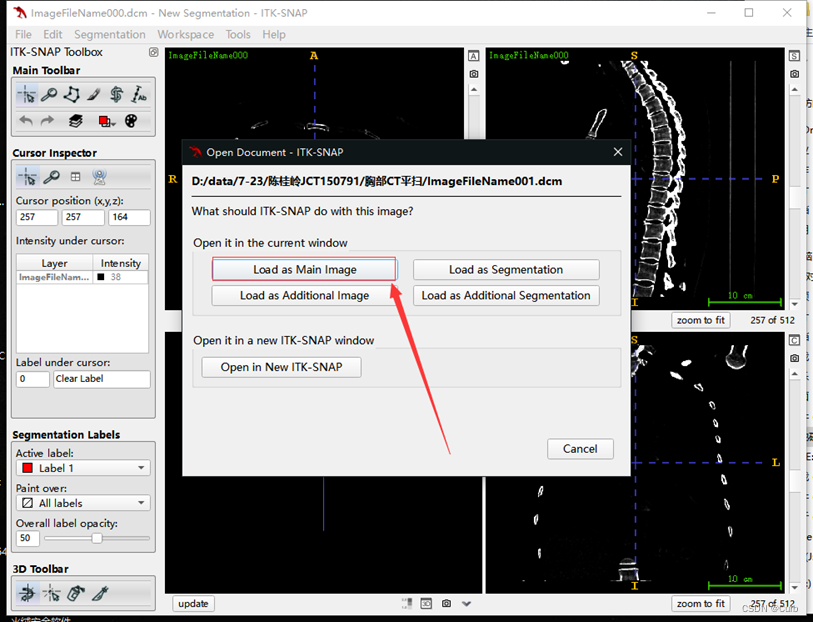
Task: Cancel the Open Document dialog
Action: pos(580,449)
